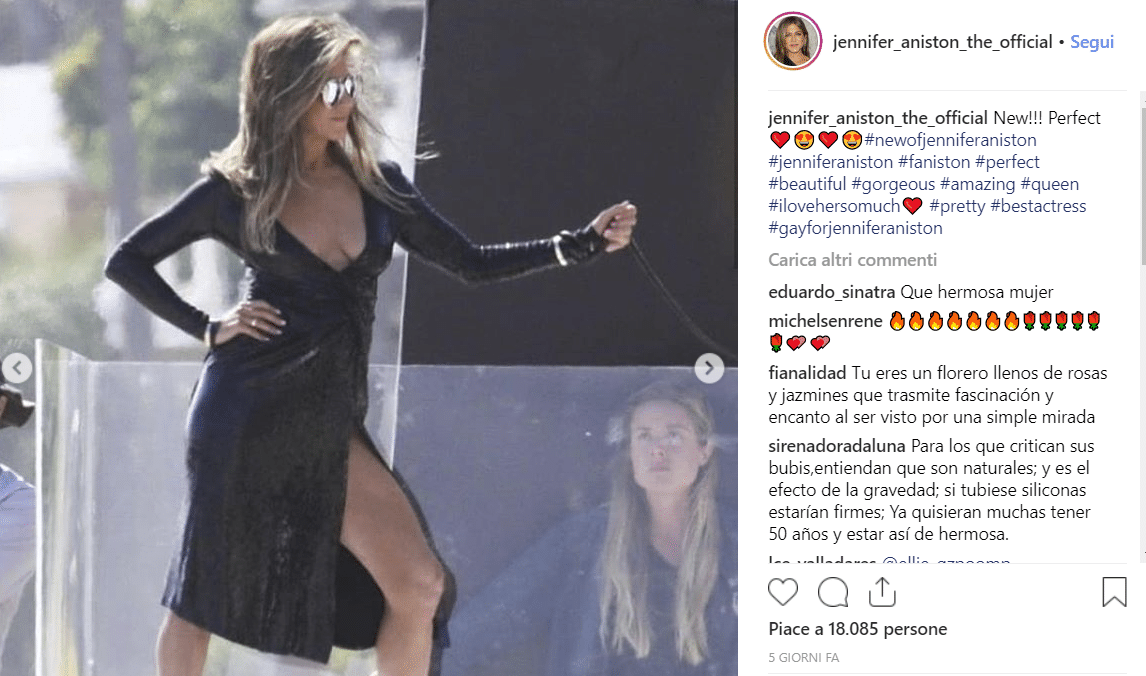Open hashtag #bestactress

(1038, 206)
